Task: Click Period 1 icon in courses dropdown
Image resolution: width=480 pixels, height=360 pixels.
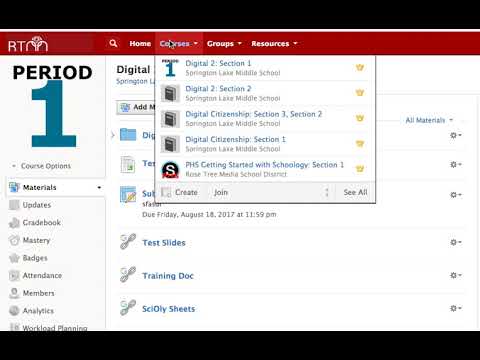Action: [170, 68]
